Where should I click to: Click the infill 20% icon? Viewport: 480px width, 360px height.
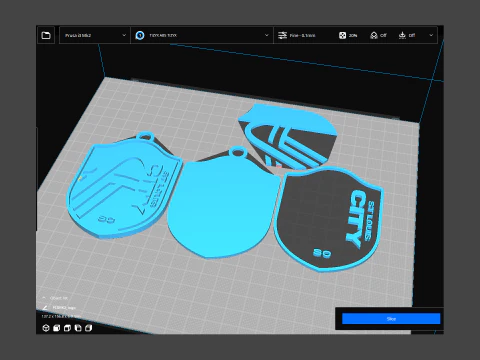(x=342, y=35)
